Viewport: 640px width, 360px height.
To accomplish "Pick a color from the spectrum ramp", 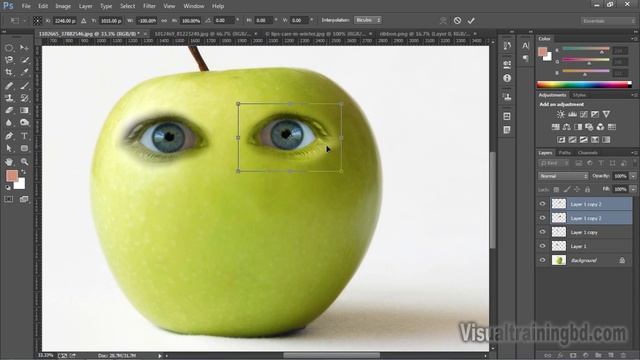I will point(584,85).
